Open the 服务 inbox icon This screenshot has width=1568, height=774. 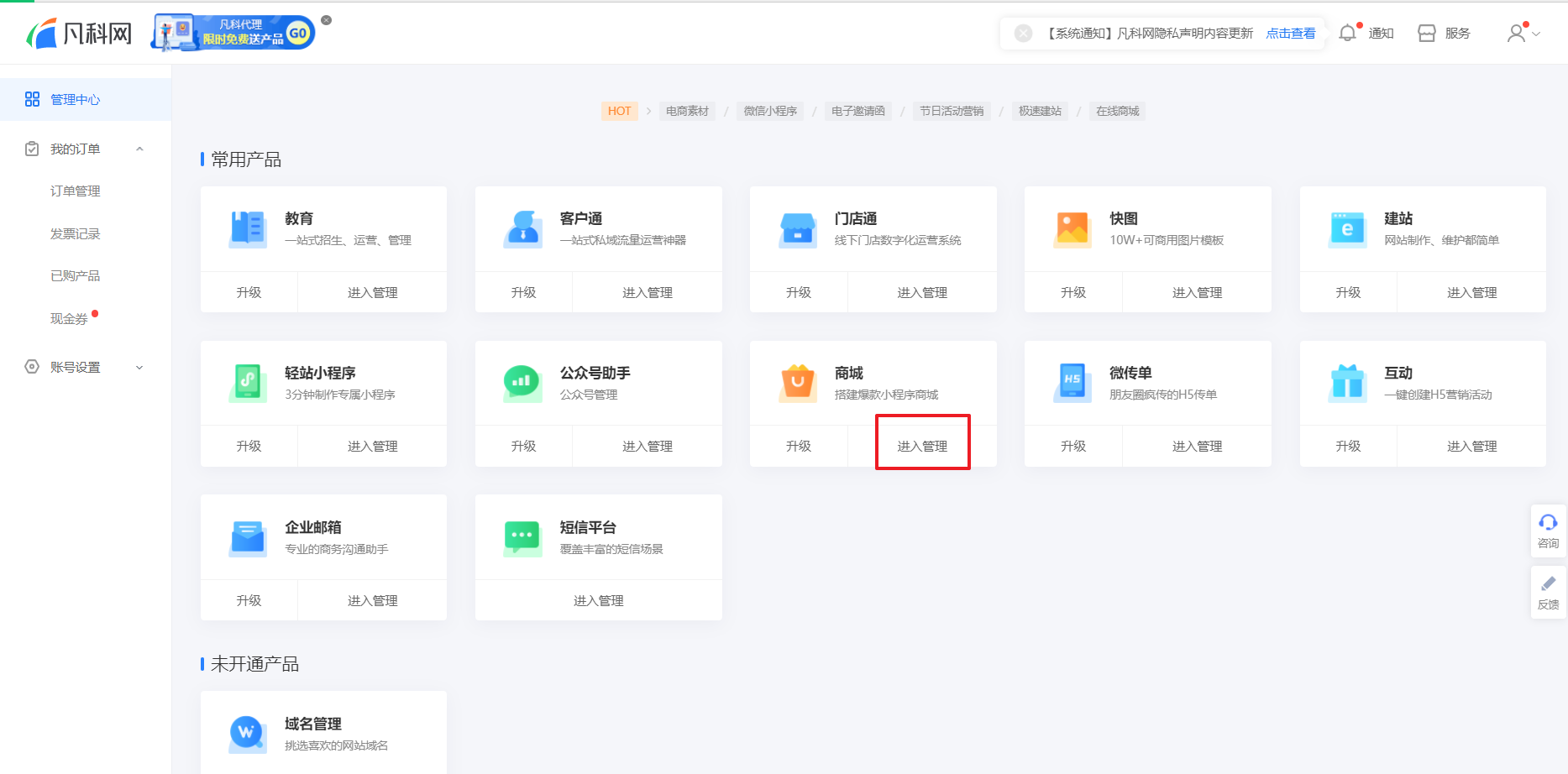(1426, 34)
